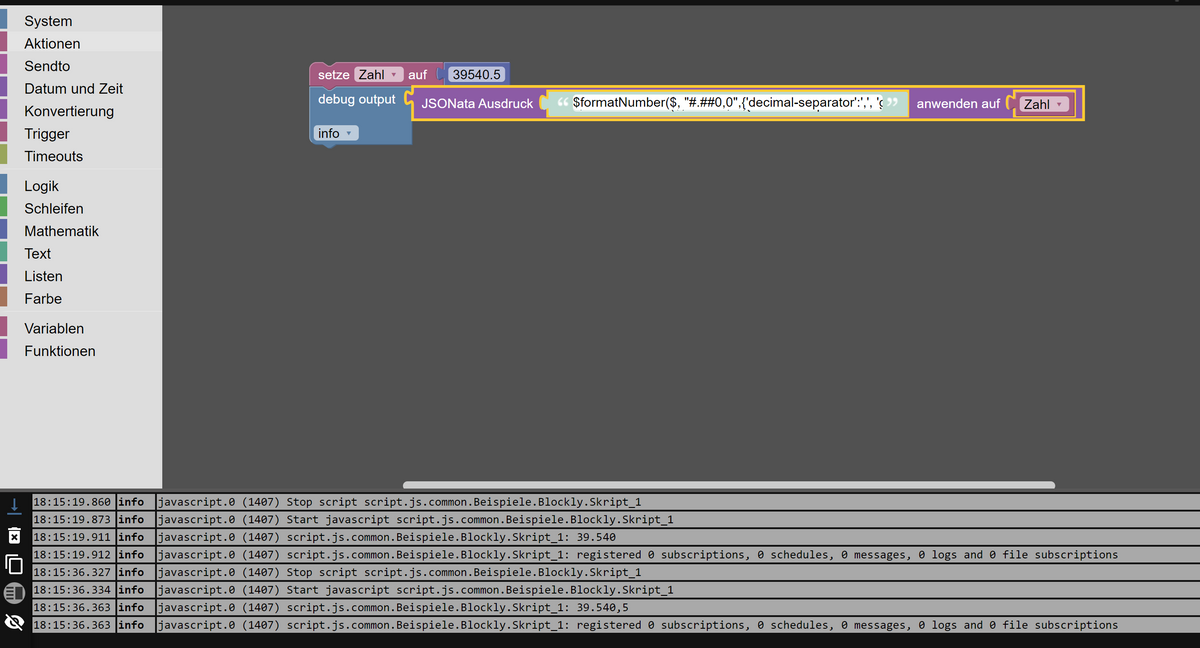
Task: Click the color bar beside the Farbe category
Action: point(6,298)
